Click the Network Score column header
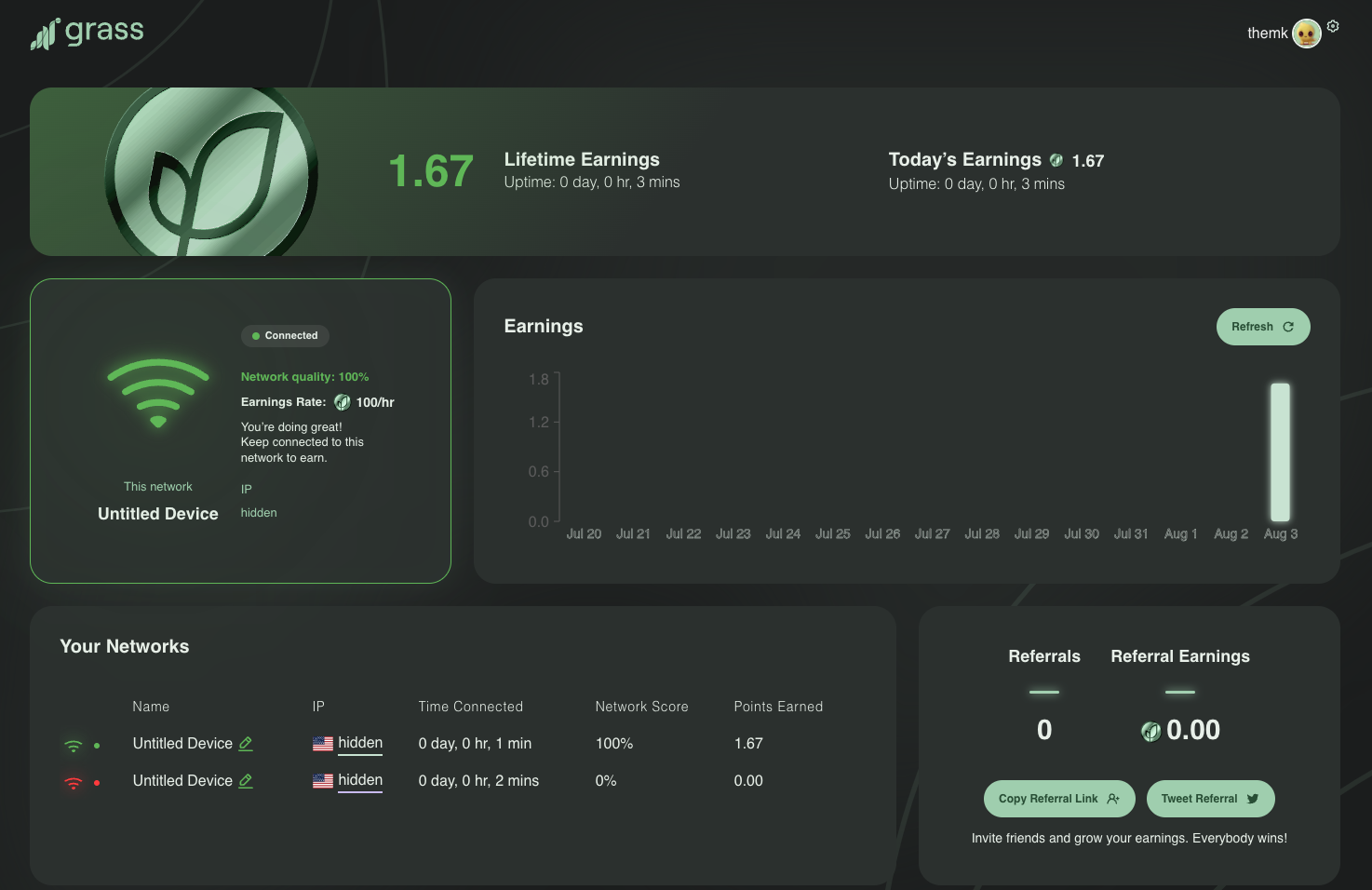Viewport: 1372px width, 890px height. (642, 707)
